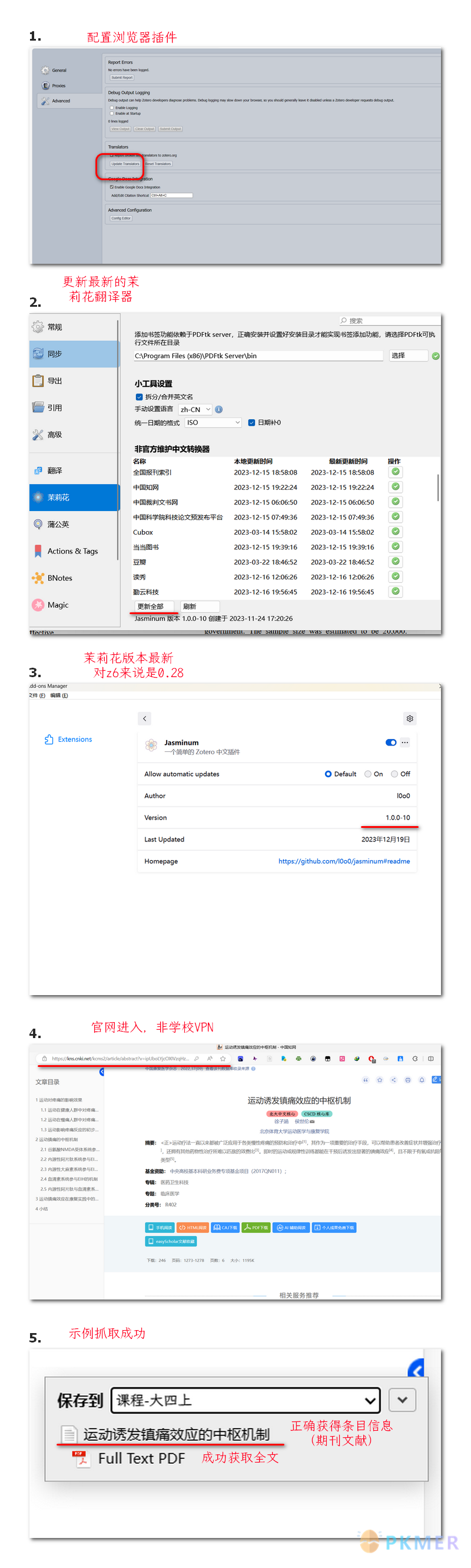Collapse 文章目录 sidebar arrow
The width and height of the screenshot is (471, 1568).
102,1072
